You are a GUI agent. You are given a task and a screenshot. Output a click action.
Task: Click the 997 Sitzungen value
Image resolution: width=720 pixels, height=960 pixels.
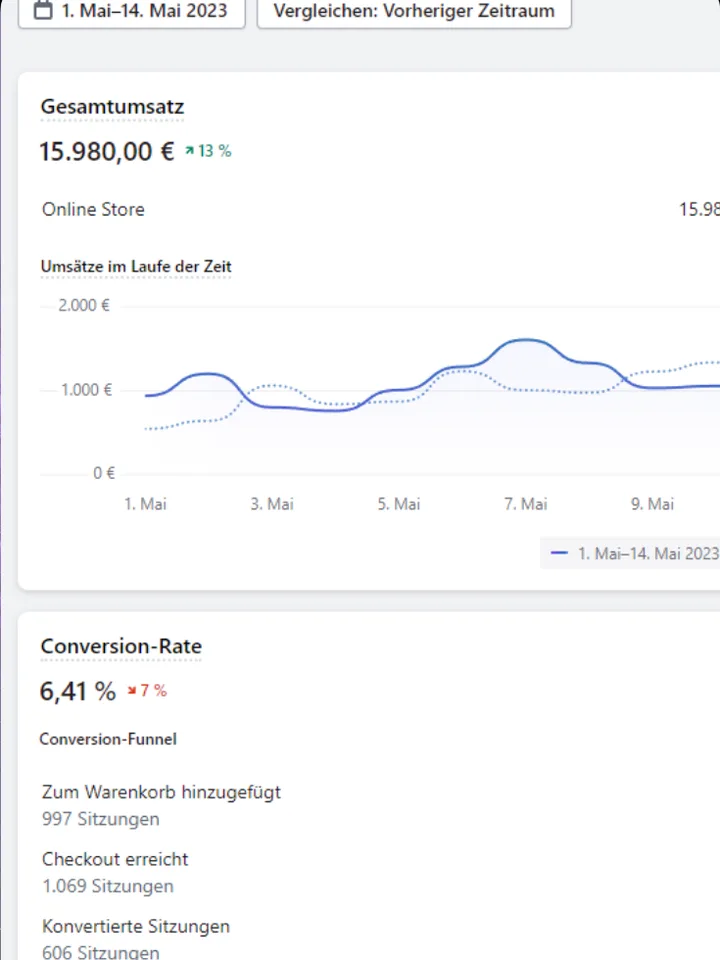tap(100, 819)
